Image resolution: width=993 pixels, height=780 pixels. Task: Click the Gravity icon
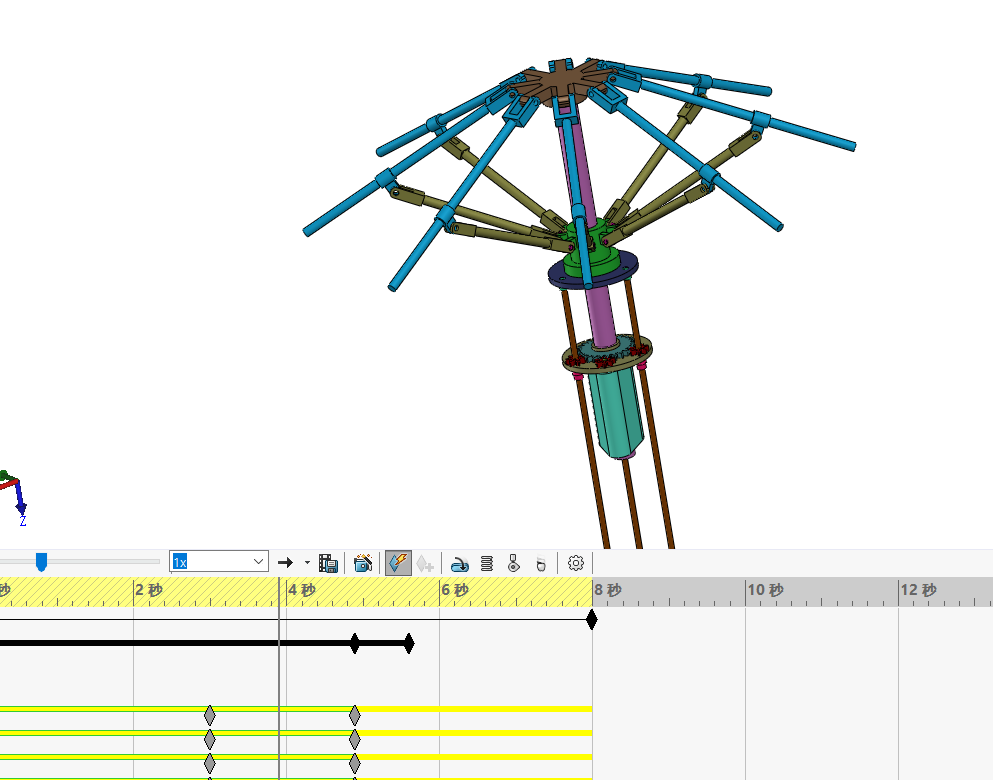(x=541, y=563)
